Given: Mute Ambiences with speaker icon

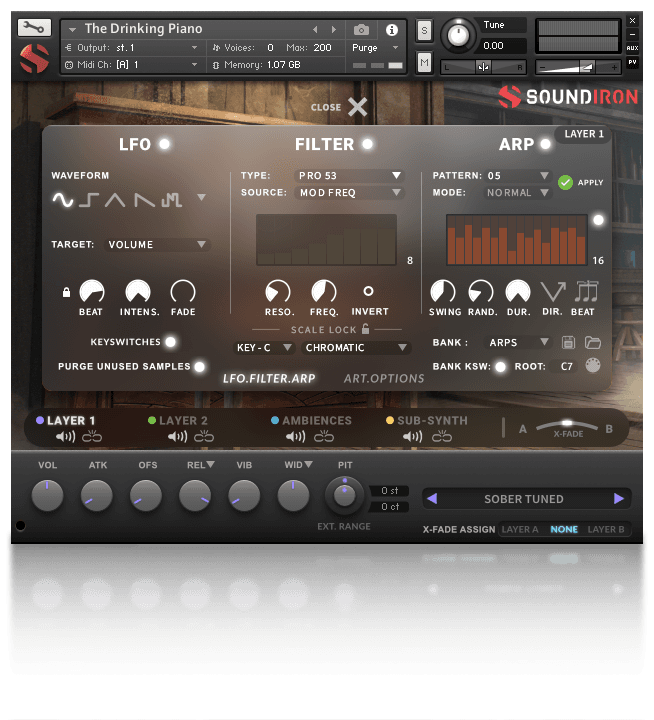Looking at the screenshot, I should [x=295, y=436].
